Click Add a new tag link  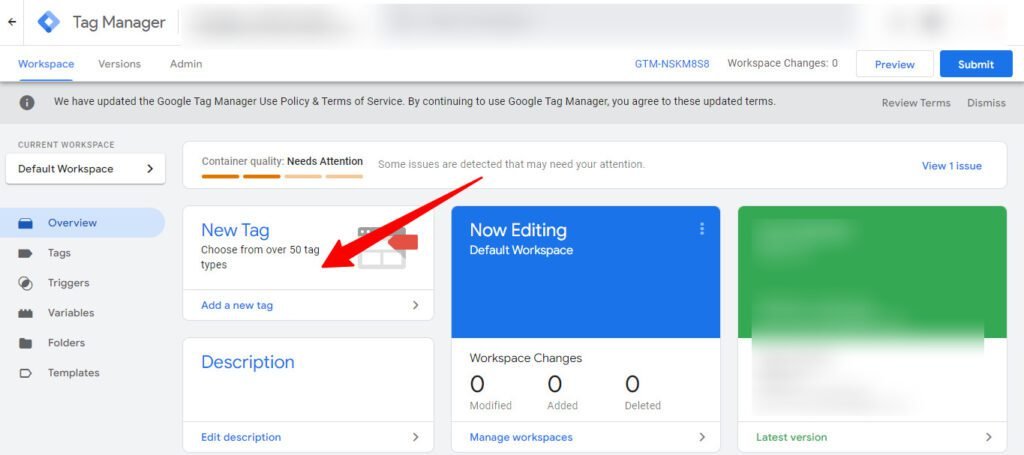[237, 306]
